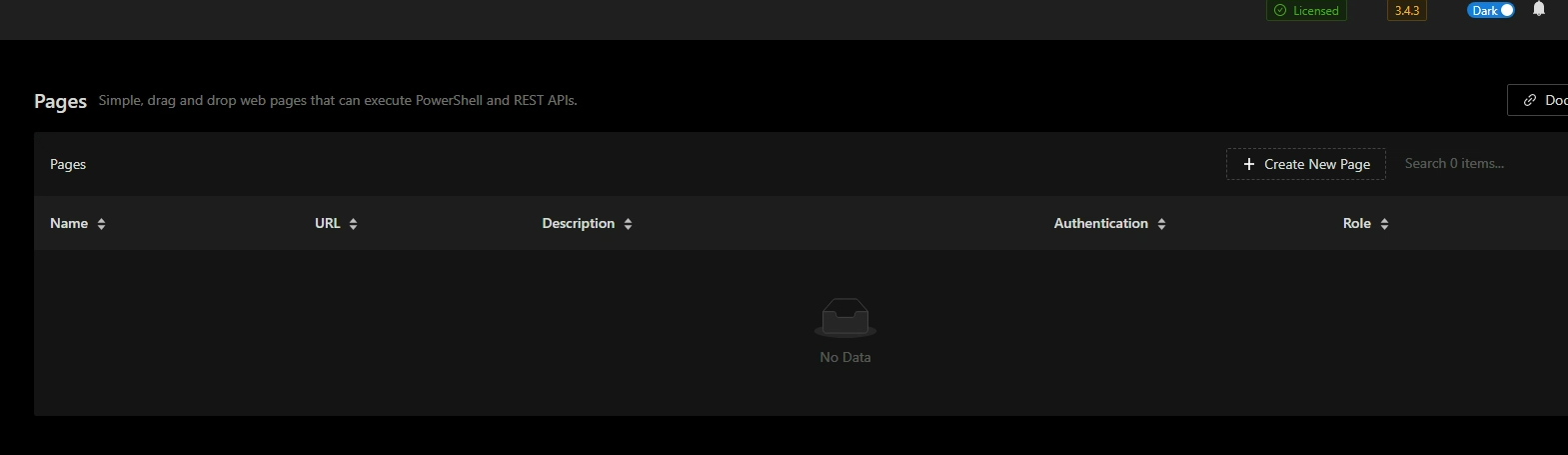Image resolution: width=1568 pixels, height=455 pixels.
Task: Open the Docs link button
Action: click(1538, 100)
